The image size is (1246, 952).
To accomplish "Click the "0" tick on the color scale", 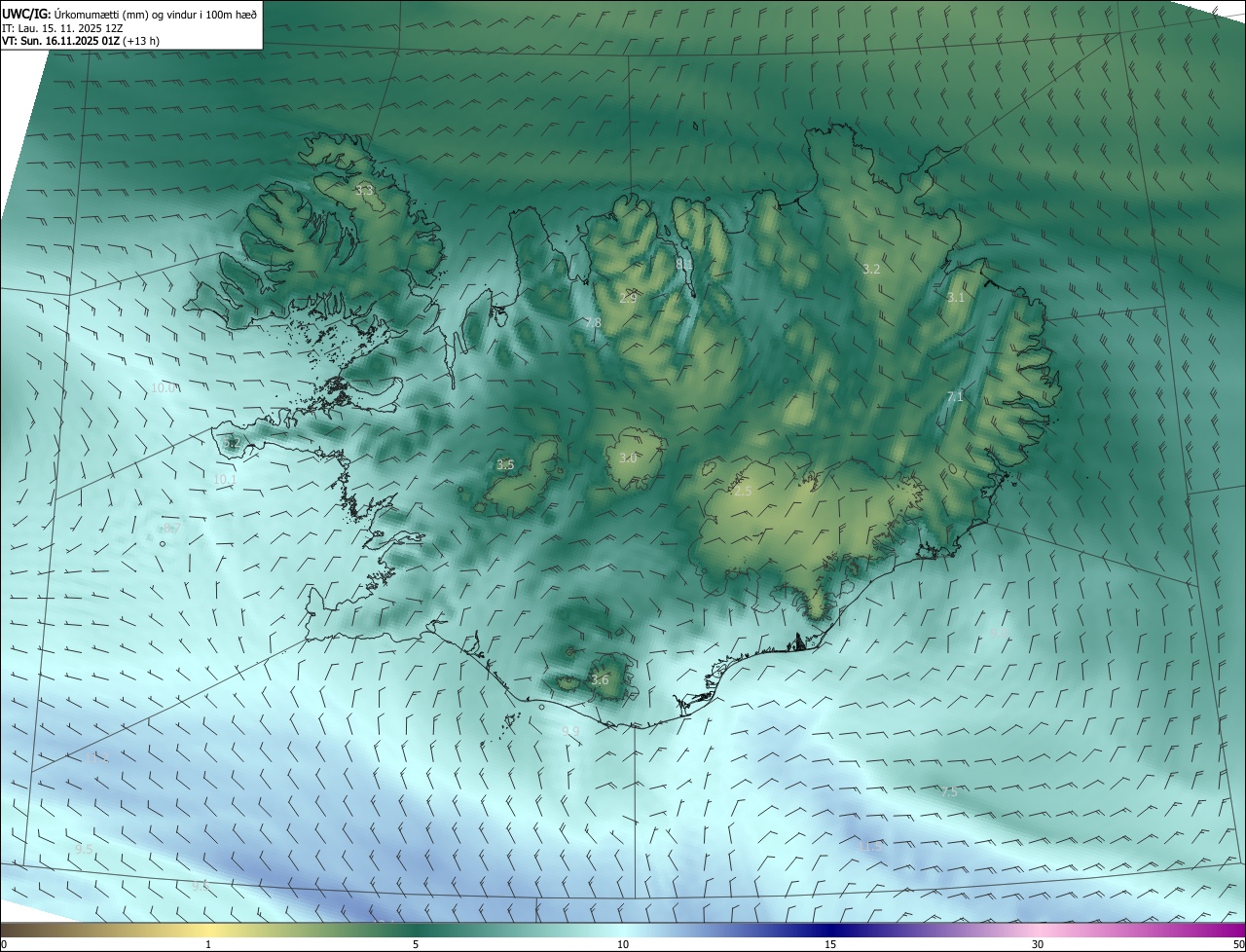I will 4,944.
